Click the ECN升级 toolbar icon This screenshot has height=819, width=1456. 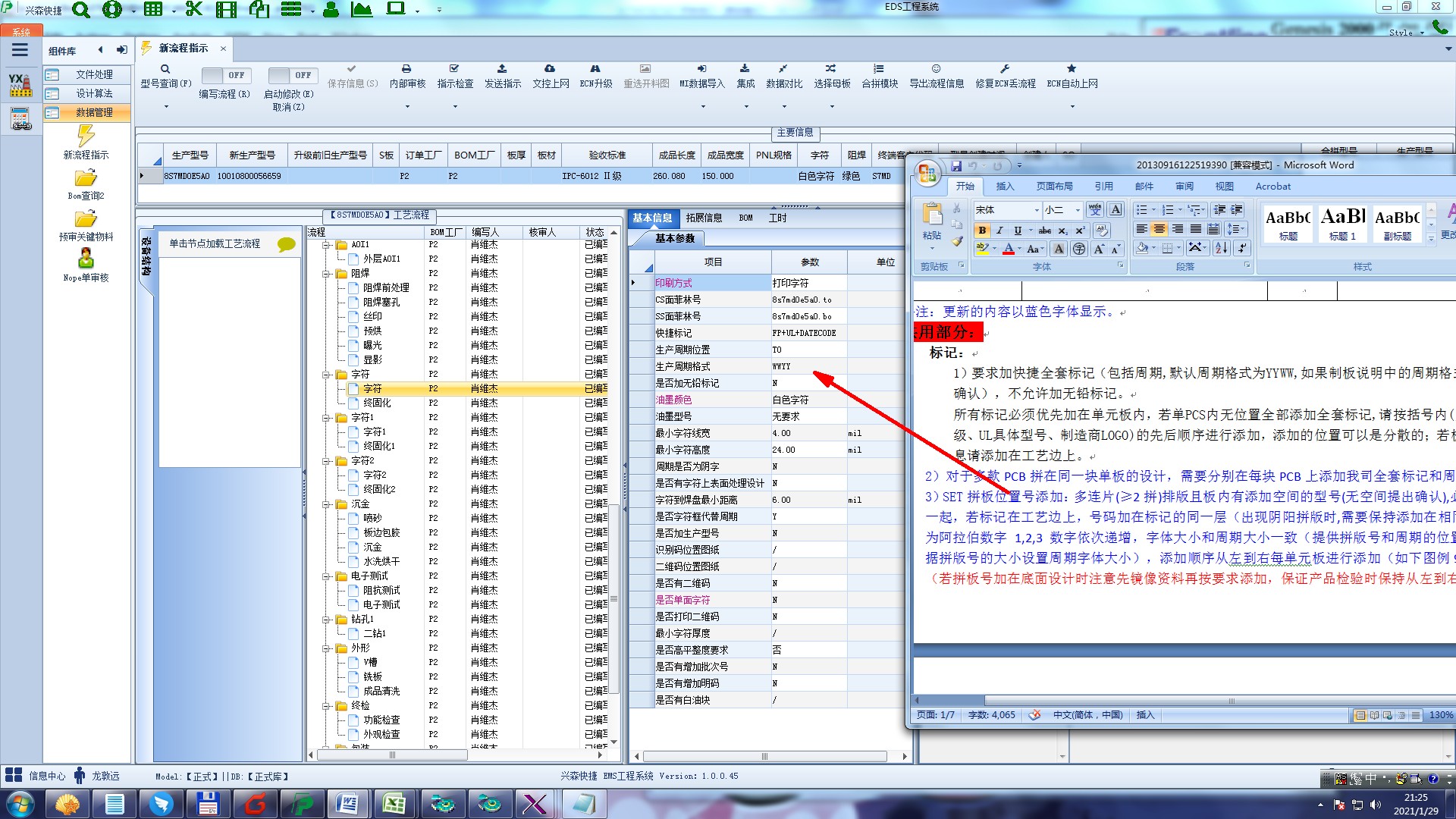595,69
